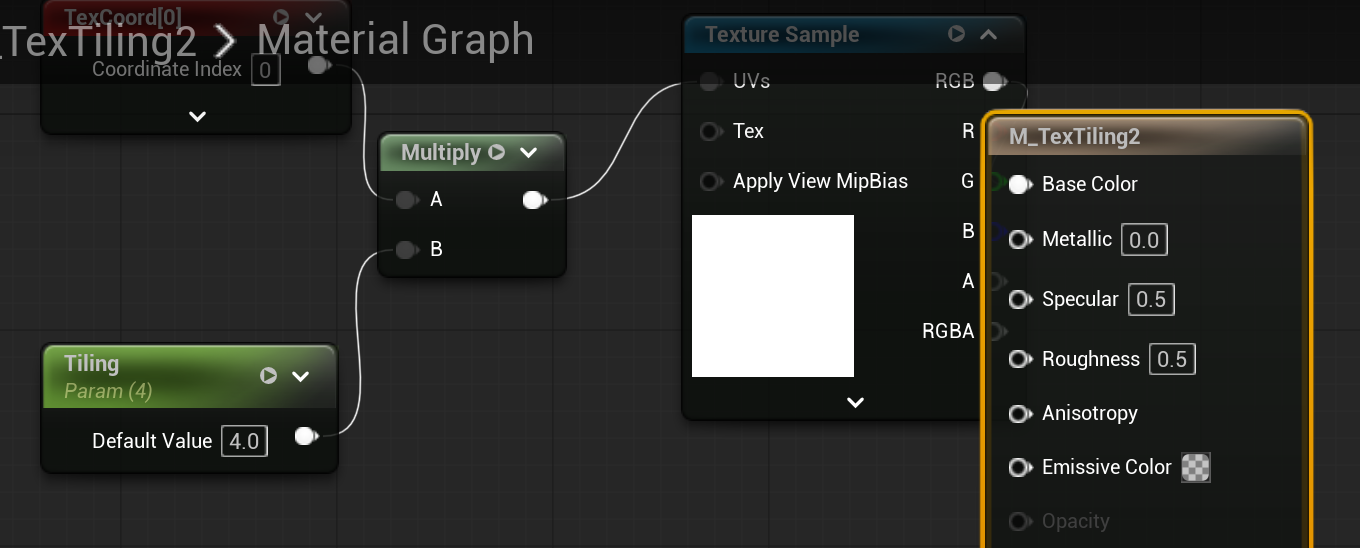Click the Texture Sample UVs input pin

709,82
